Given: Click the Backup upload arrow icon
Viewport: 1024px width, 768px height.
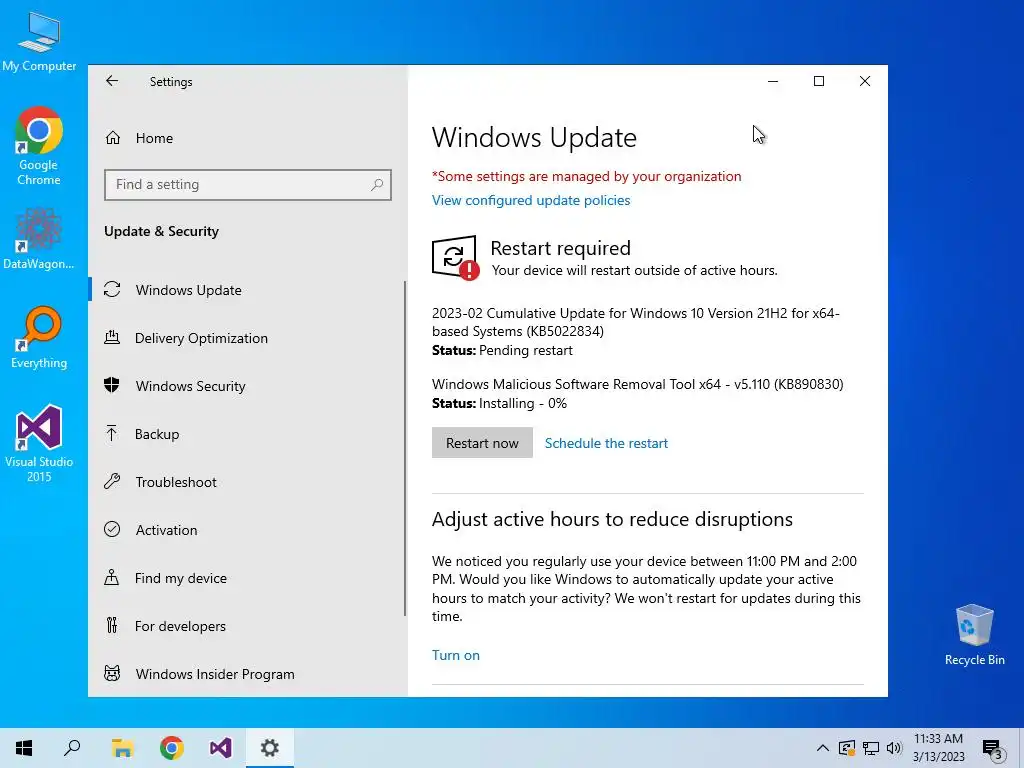Looking at the screenshot, I should 112,434.
